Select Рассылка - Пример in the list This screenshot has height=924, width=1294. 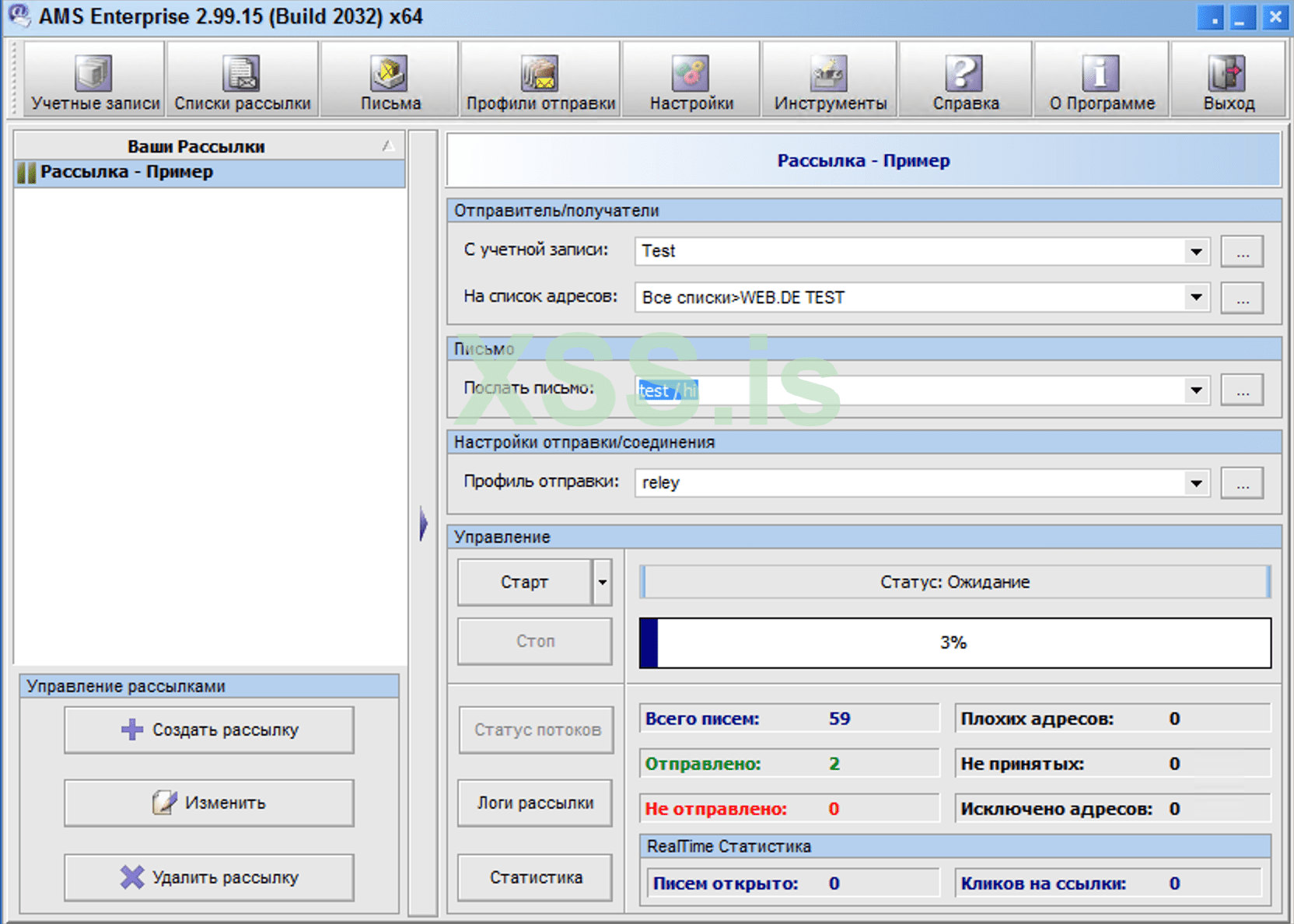(x=127, y=173)
